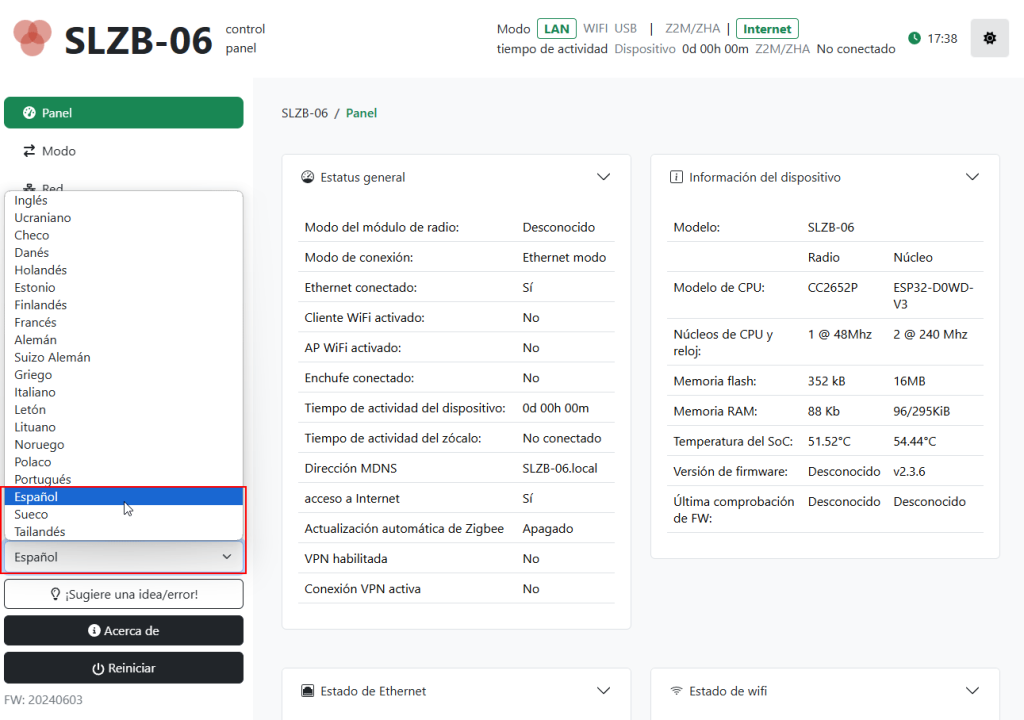Image resolution: width=1024 pixels, height=720 pixels.
Task: Click the Modo arrows icon in the sidebar
Action: (29, 151)
